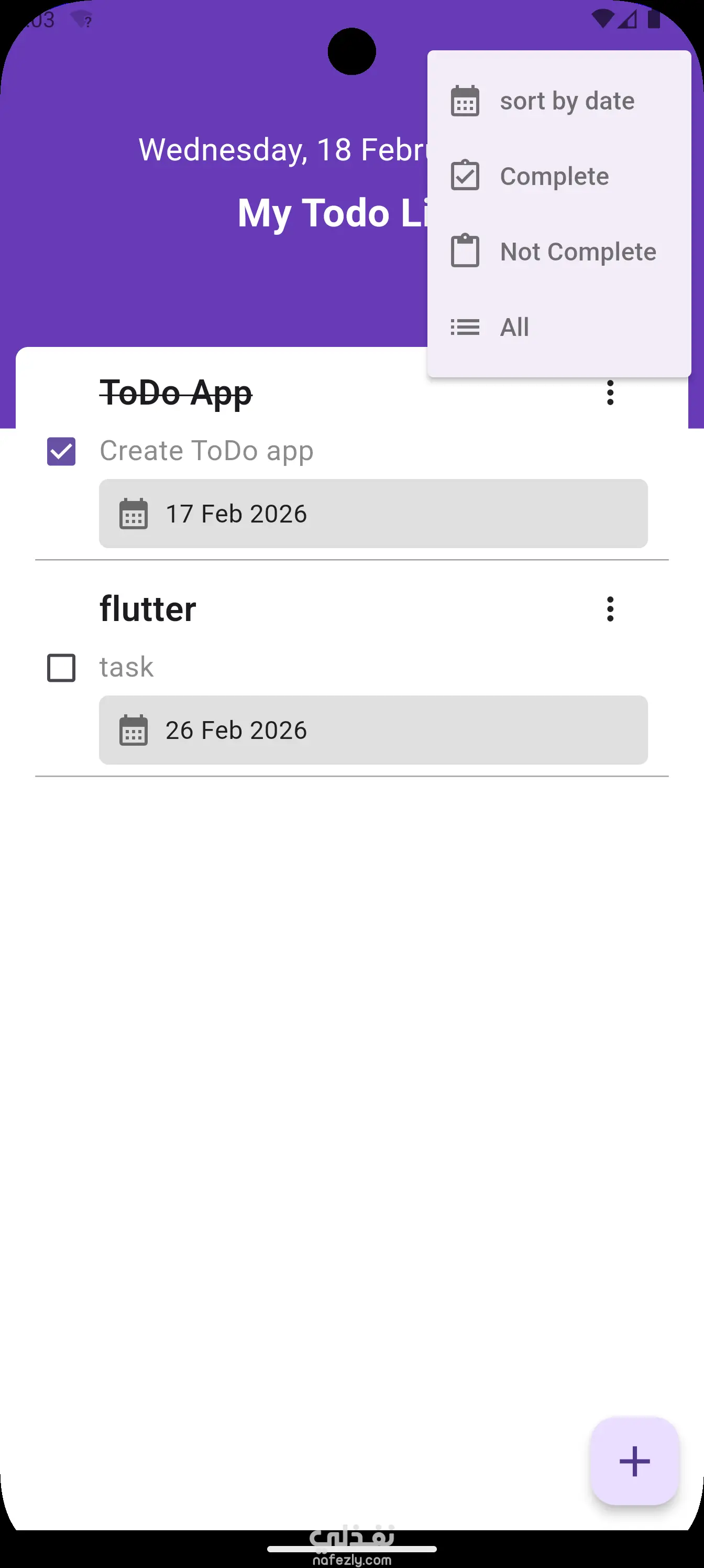
Task: Tap the flutter task title
Action: 148,608
